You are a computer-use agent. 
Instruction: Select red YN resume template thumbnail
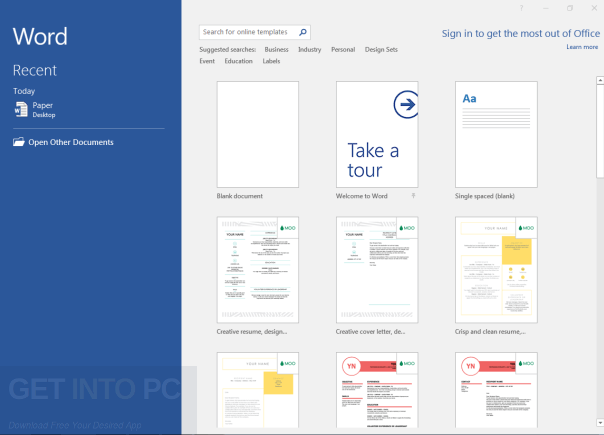[377, 390]
